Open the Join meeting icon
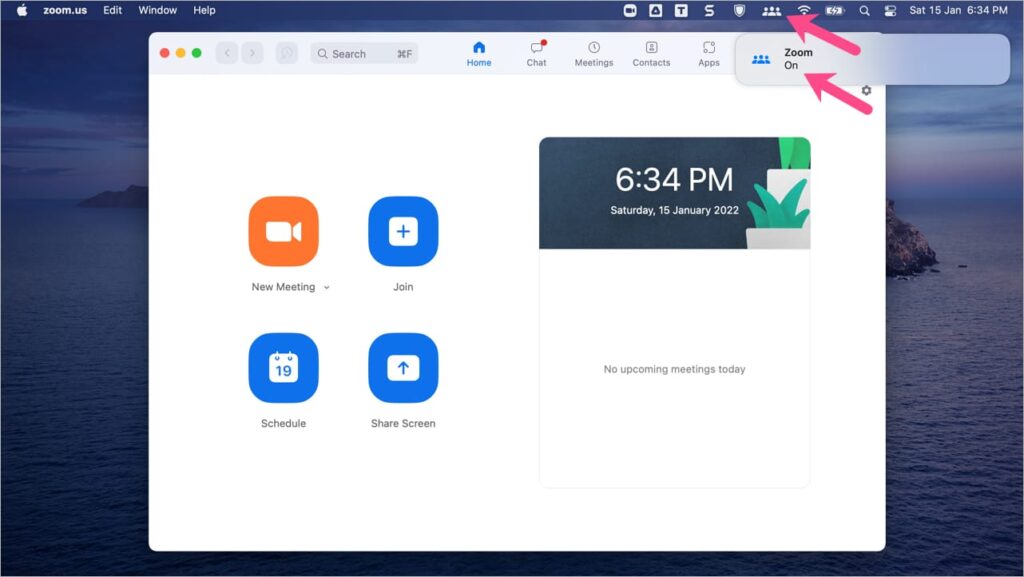This screenshot has width=1024, height=577. 403,230
